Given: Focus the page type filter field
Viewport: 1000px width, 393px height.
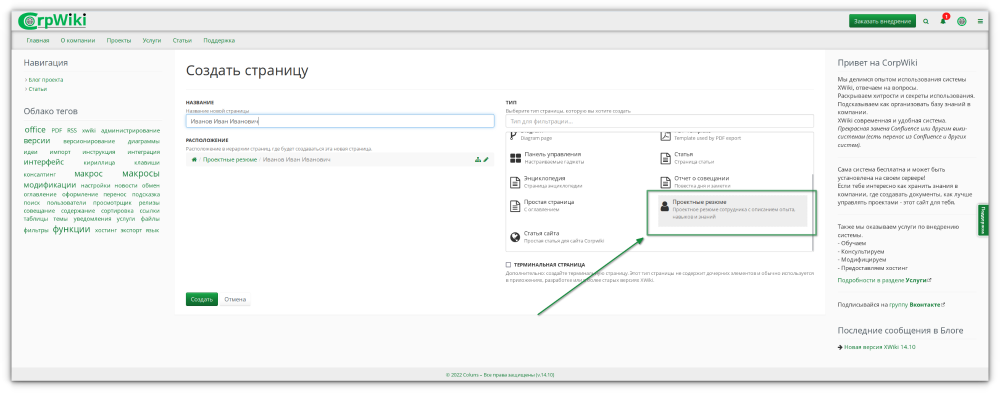Looking at the screenshot, I should [659, 121].
